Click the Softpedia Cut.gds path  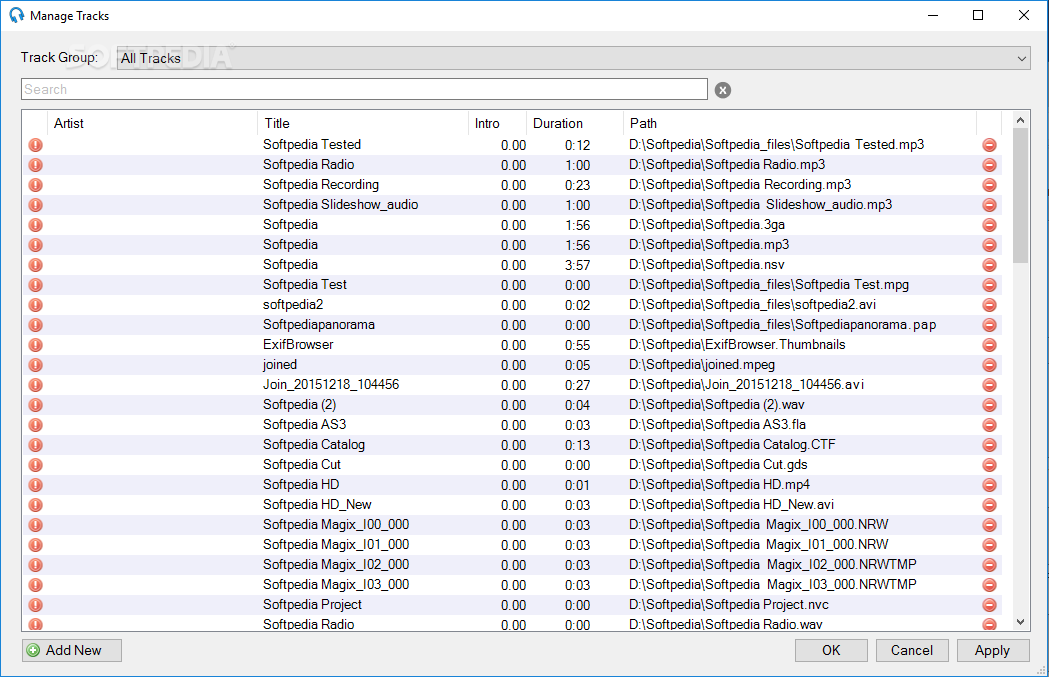pyautogui.click(x=719, y=465)
